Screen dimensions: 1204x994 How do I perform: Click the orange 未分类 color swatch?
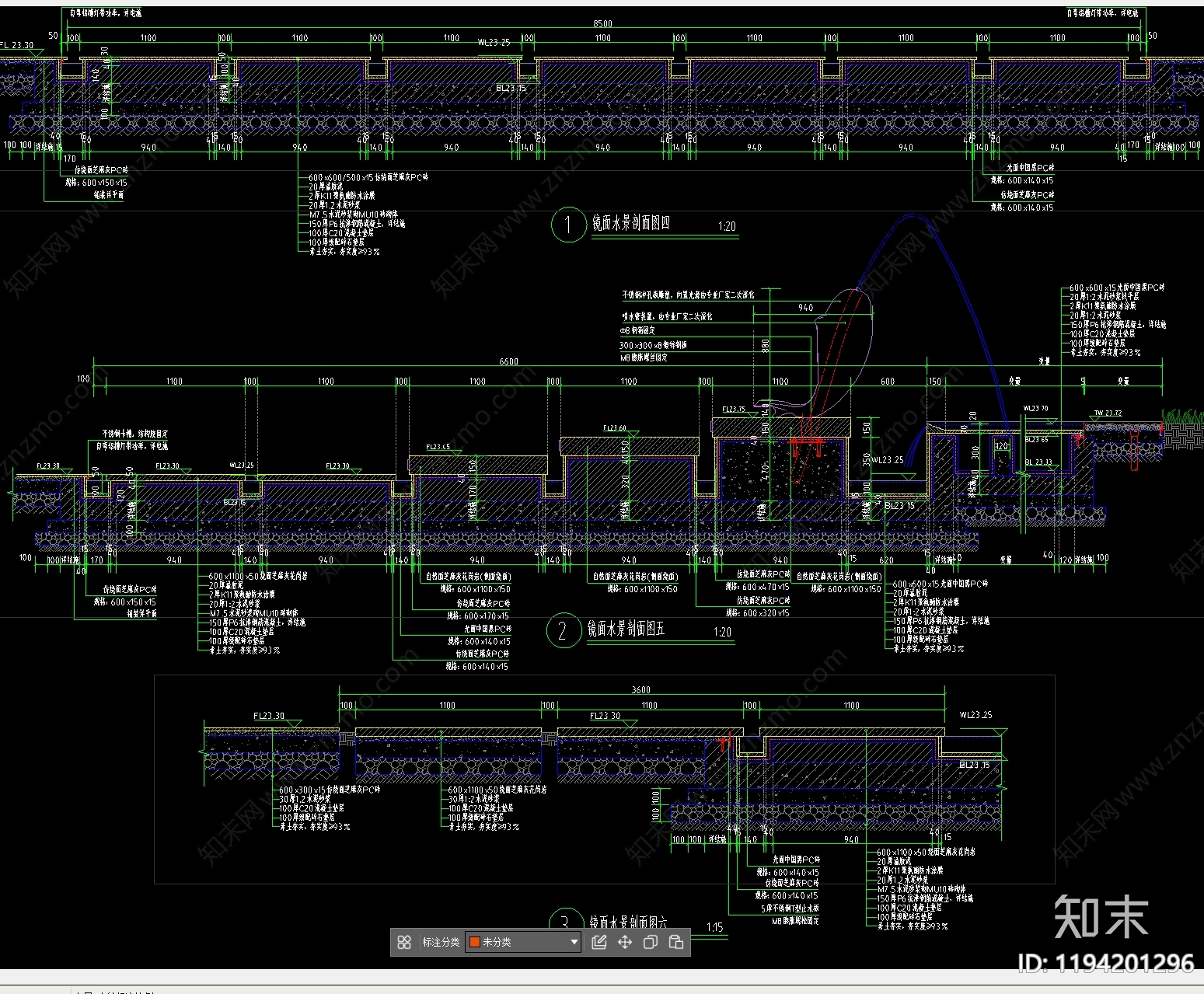474,942
